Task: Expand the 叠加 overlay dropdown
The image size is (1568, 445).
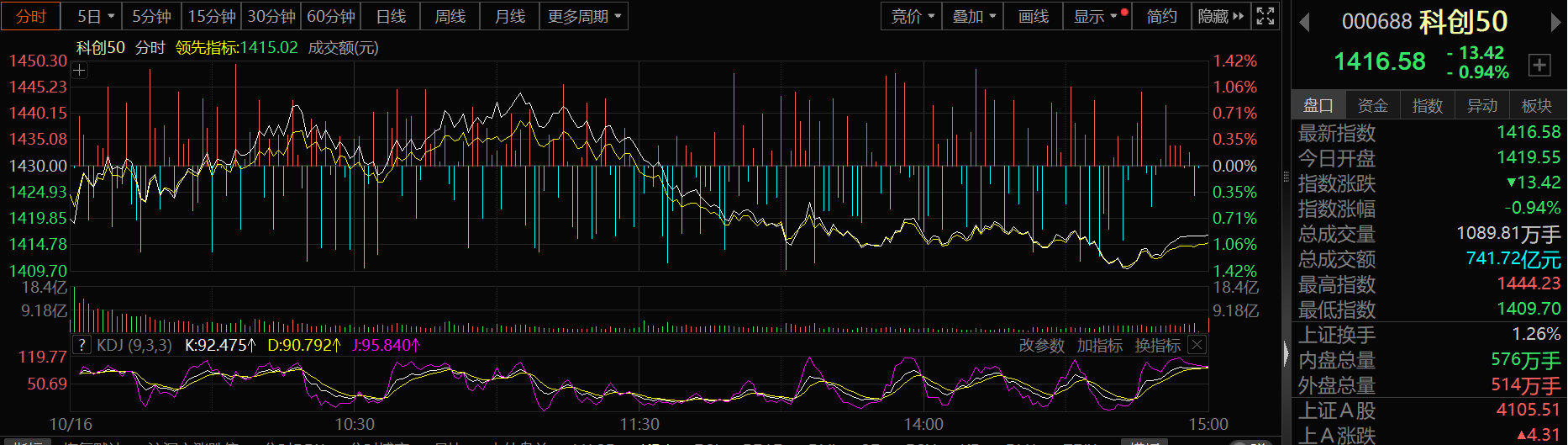Action: (x=973, y=16)
